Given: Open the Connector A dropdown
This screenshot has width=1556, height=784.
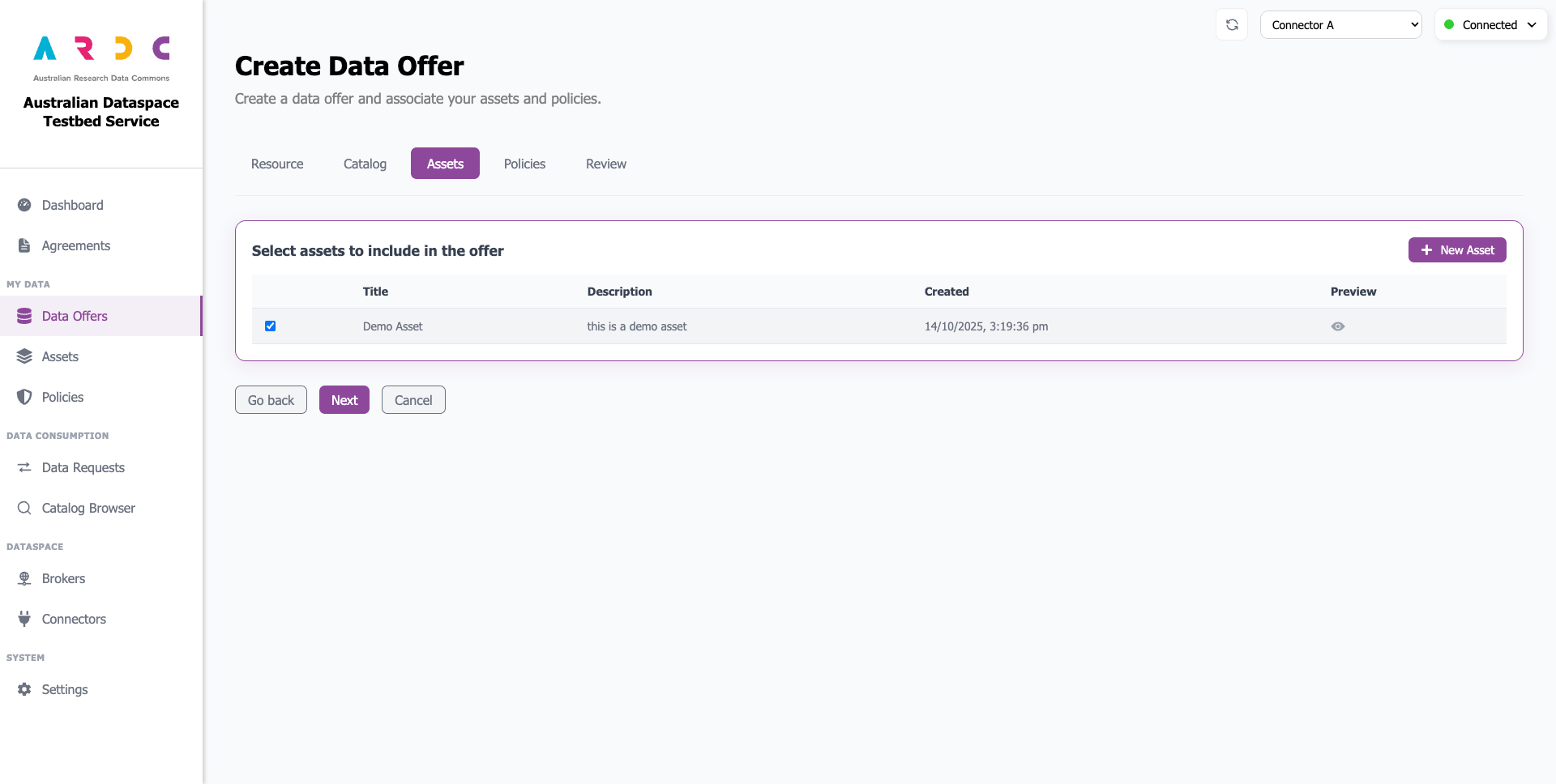Looking at the screenshot, I should click(1341, 25).
